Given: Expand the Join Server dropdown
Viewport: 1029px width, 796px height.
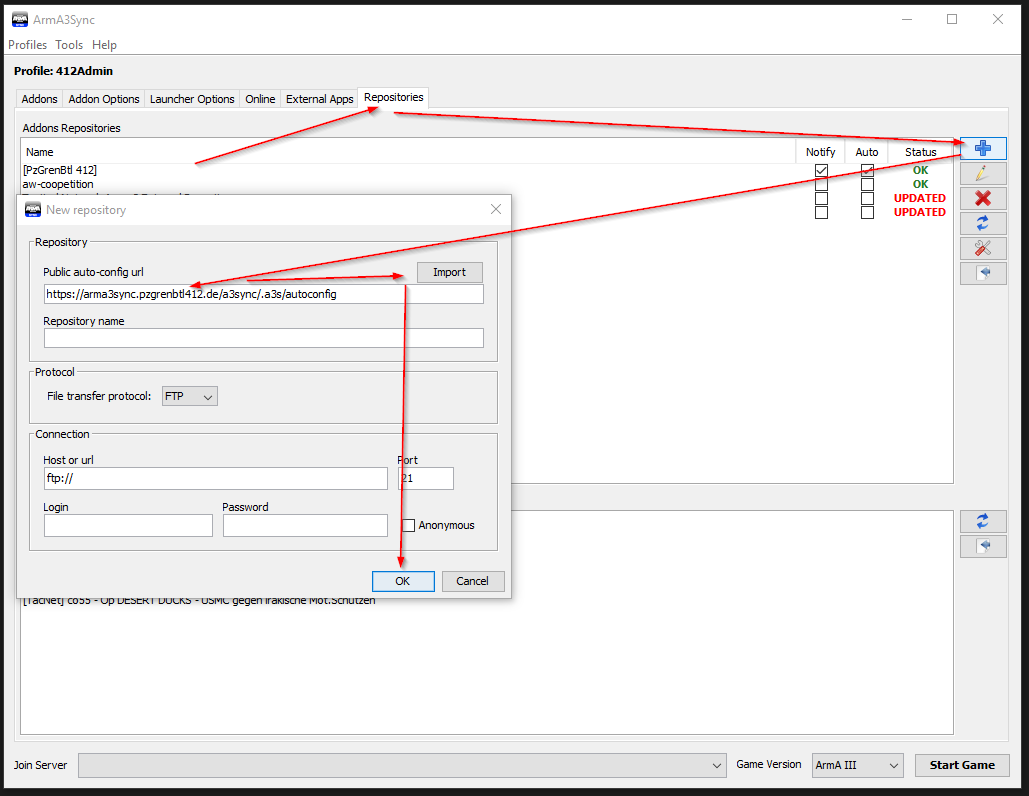Looking at the screenshot, I should coord(717,765).
